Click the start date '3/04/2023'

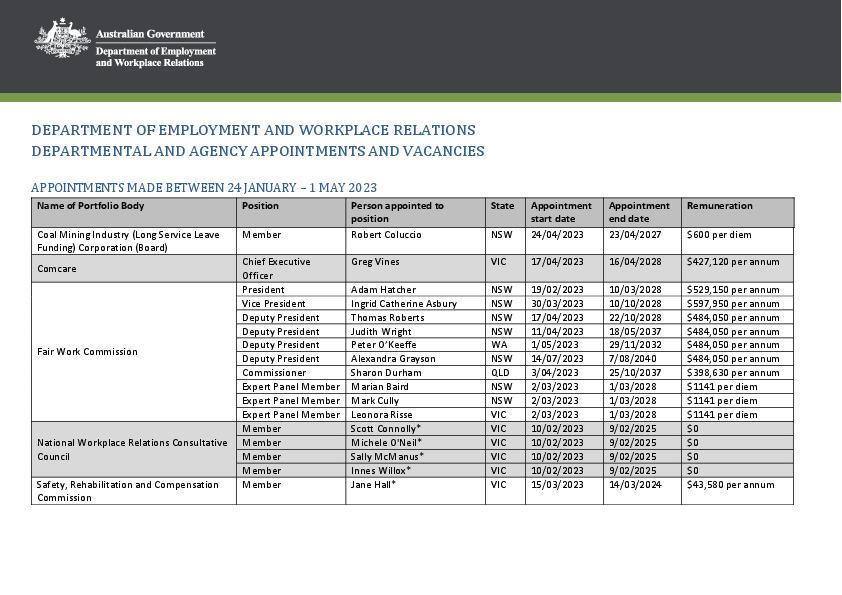pyautogui.click(x=555, y=373)
